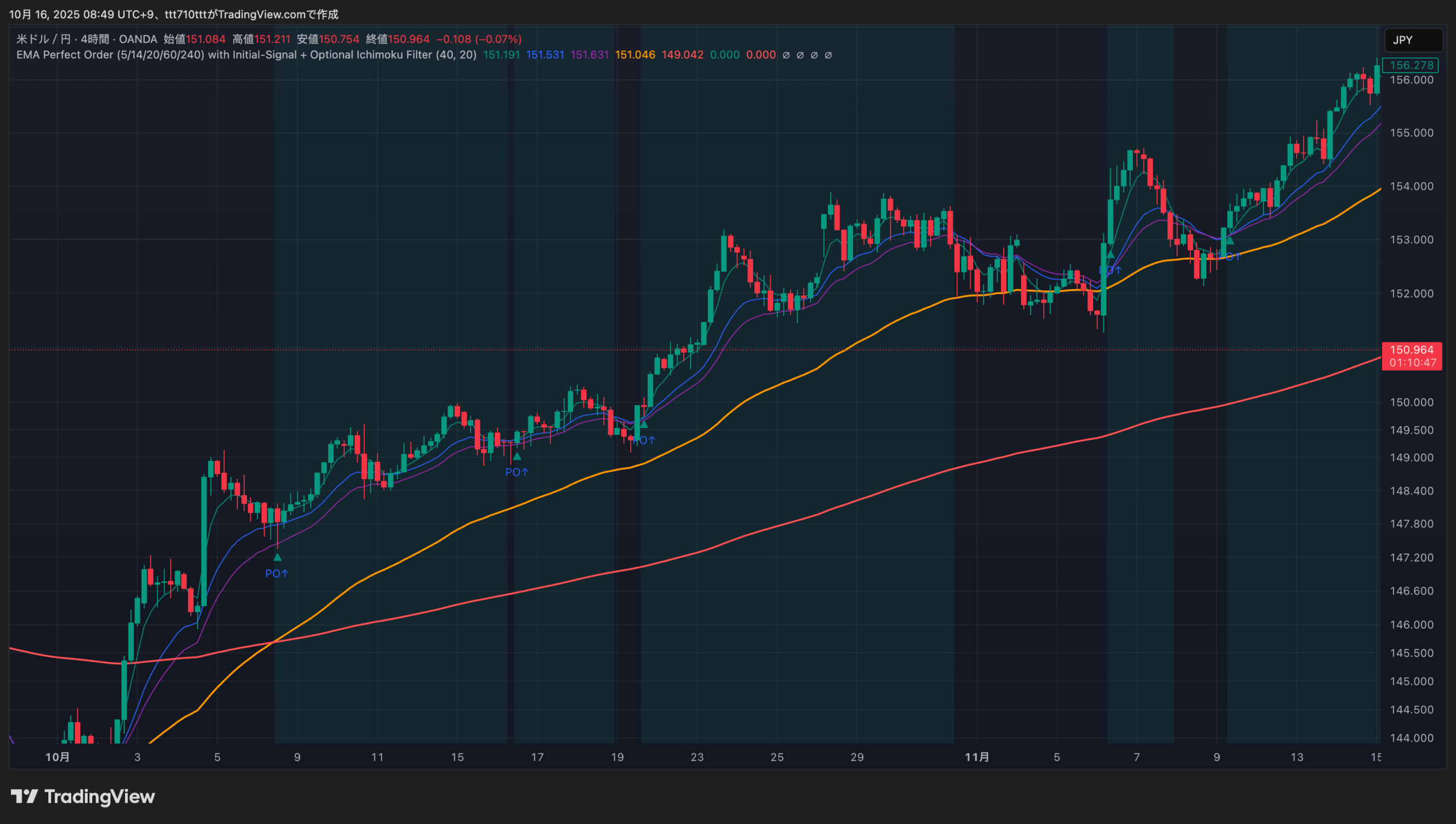
Task: Click the PO↑ signal label near November 9
Action: tap(1230, 257)
